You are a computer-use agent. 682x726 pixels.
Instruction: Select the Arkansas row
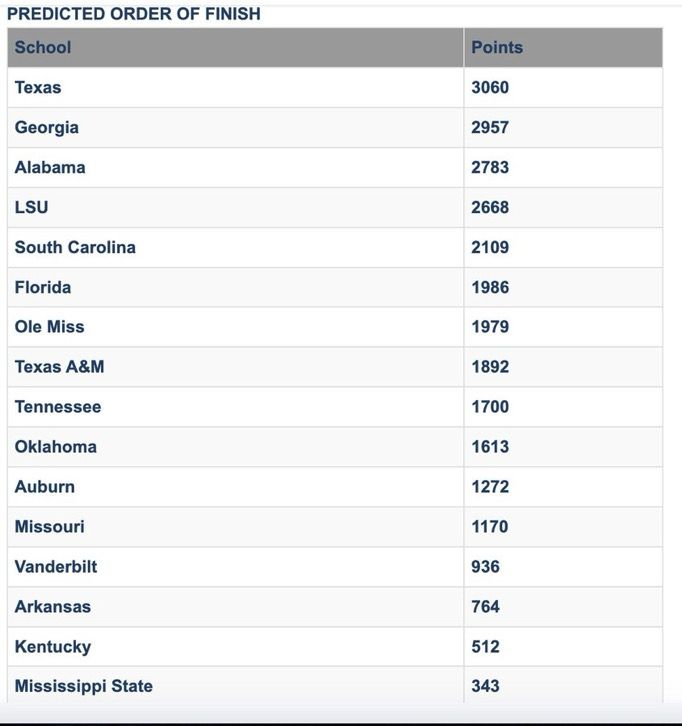[x=335, y=607]
